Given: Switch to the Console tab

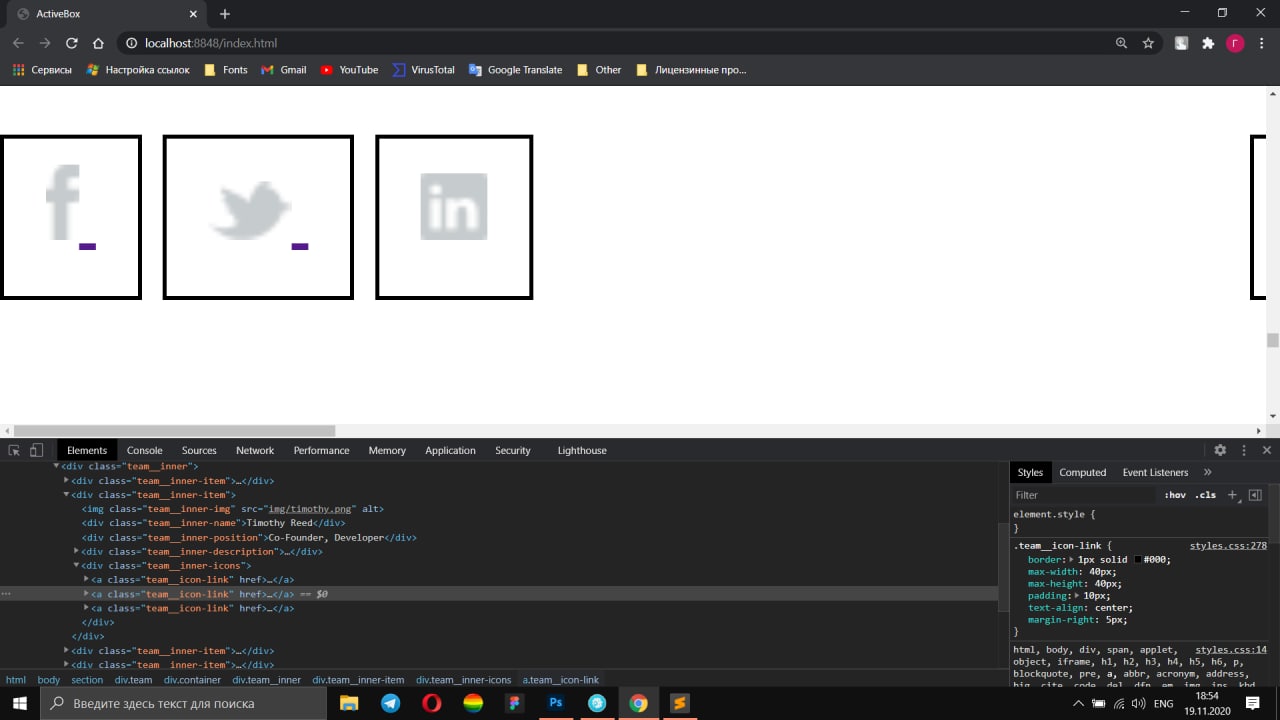Looking at the screenshot, I should coord(144,450).
